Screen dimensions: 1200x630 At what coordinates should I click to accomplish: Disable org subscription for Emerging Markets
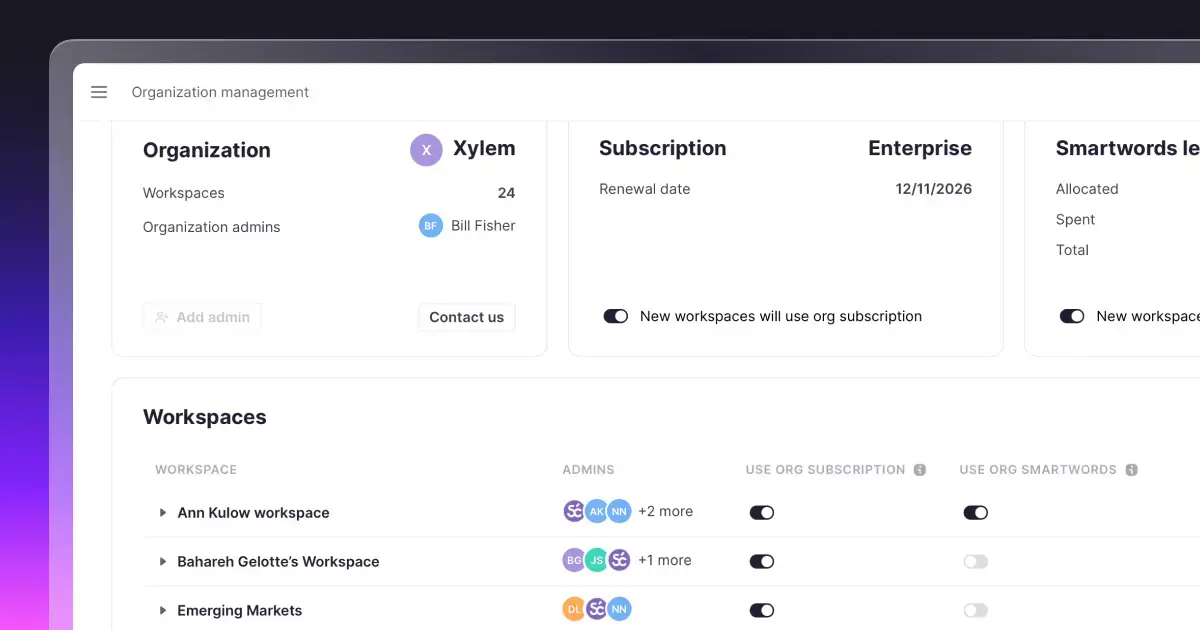(761, 609)
